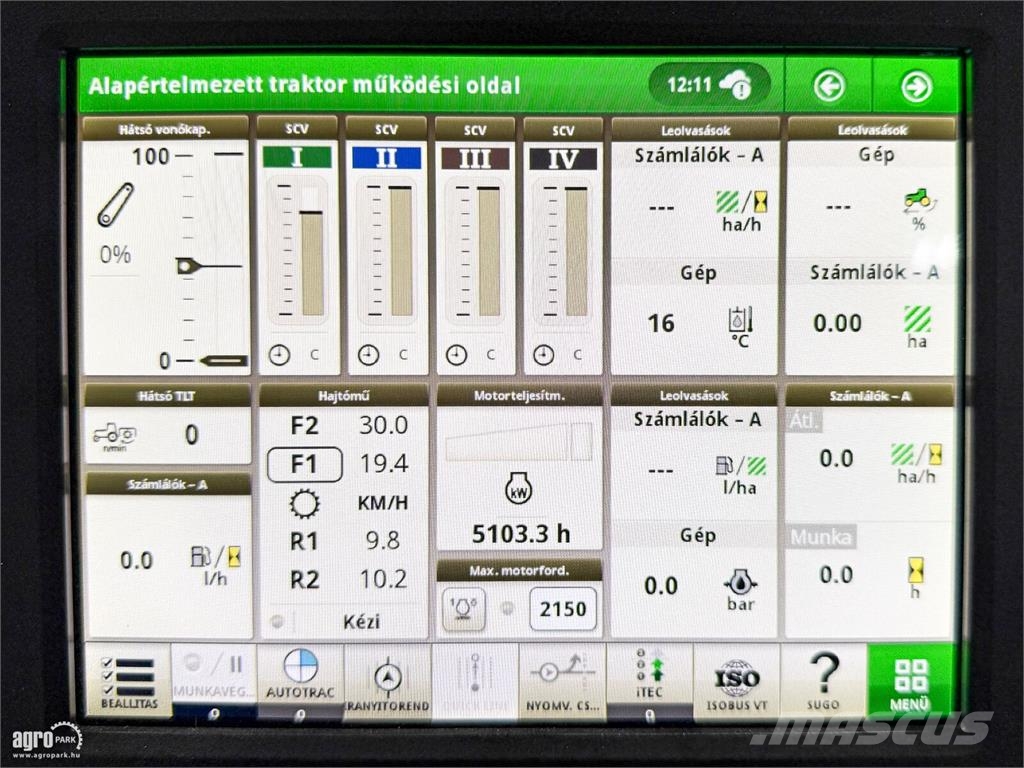Screen dimensions: 1024x768
Task: Click SCV III timer clock icon
Action: (x=456, y=355)
